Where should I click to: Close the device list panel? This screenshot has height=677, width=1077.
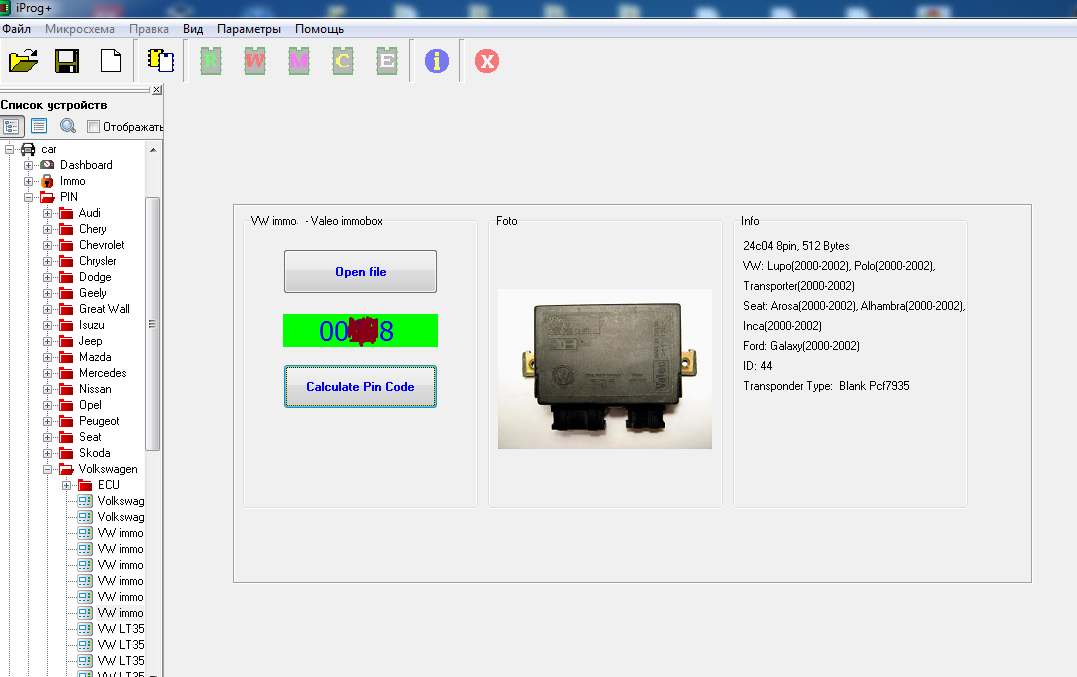(x=157, y=89)
